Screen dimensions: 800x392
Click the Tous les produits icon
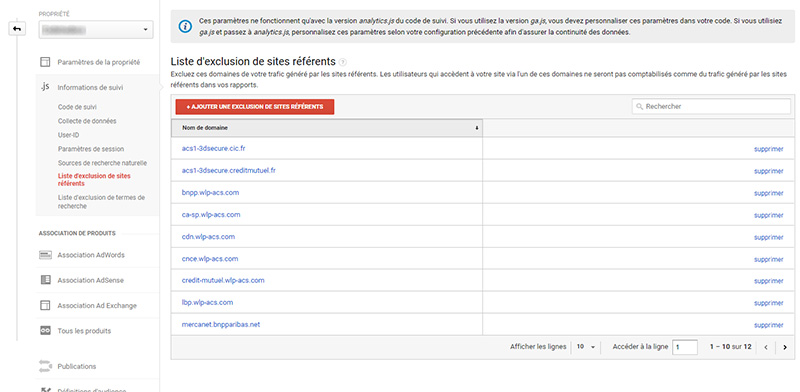pyautogui.click(x=45, y=331)
